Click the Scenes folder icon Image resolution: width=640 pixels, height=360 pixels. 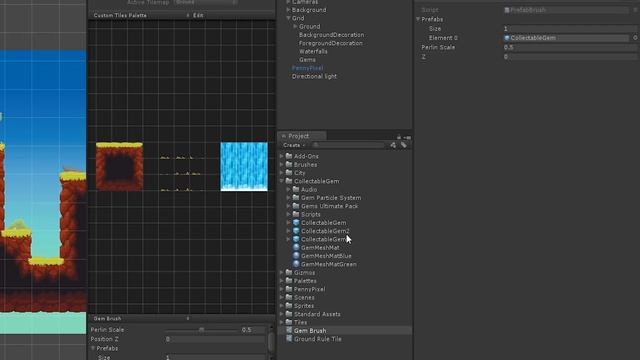point(289,297)
